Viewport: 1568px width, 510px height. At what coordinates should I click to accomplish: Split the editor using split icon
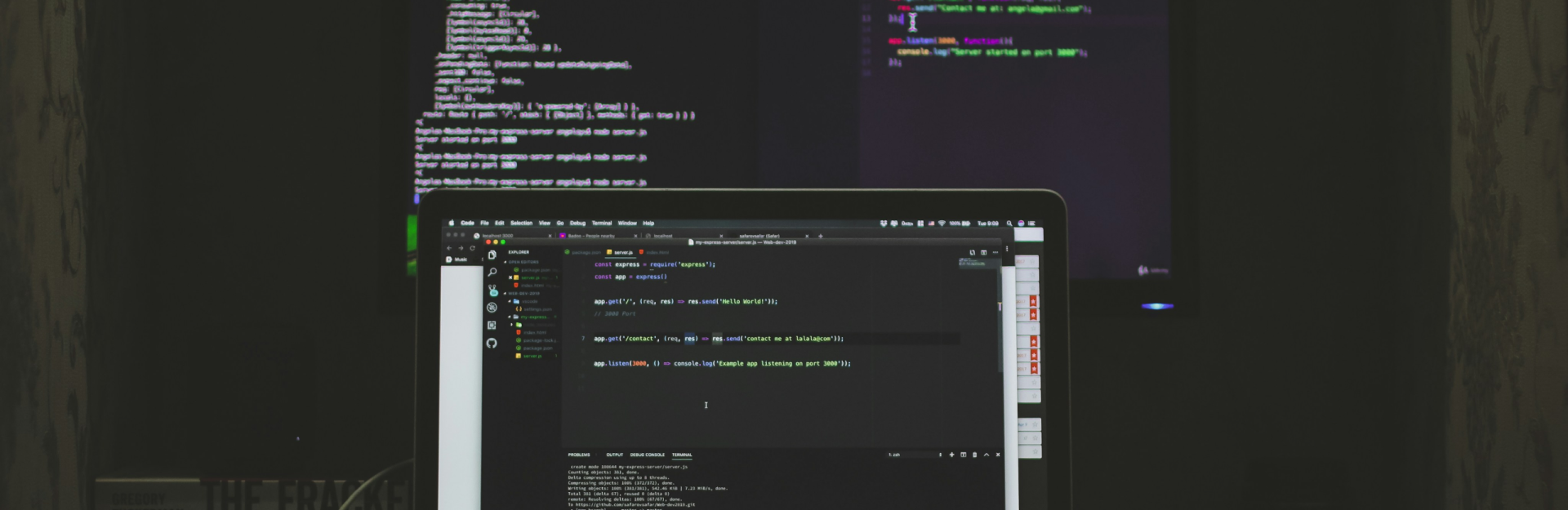pos(983,253)
